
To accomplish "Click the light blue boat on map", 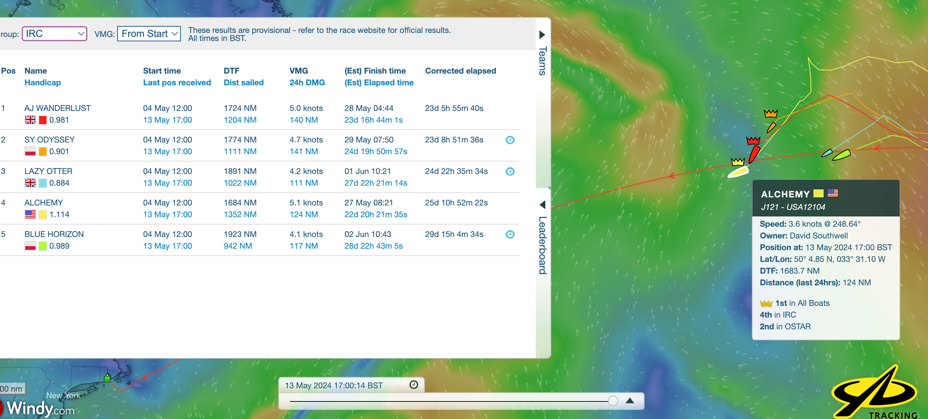I will pos(827,154).
